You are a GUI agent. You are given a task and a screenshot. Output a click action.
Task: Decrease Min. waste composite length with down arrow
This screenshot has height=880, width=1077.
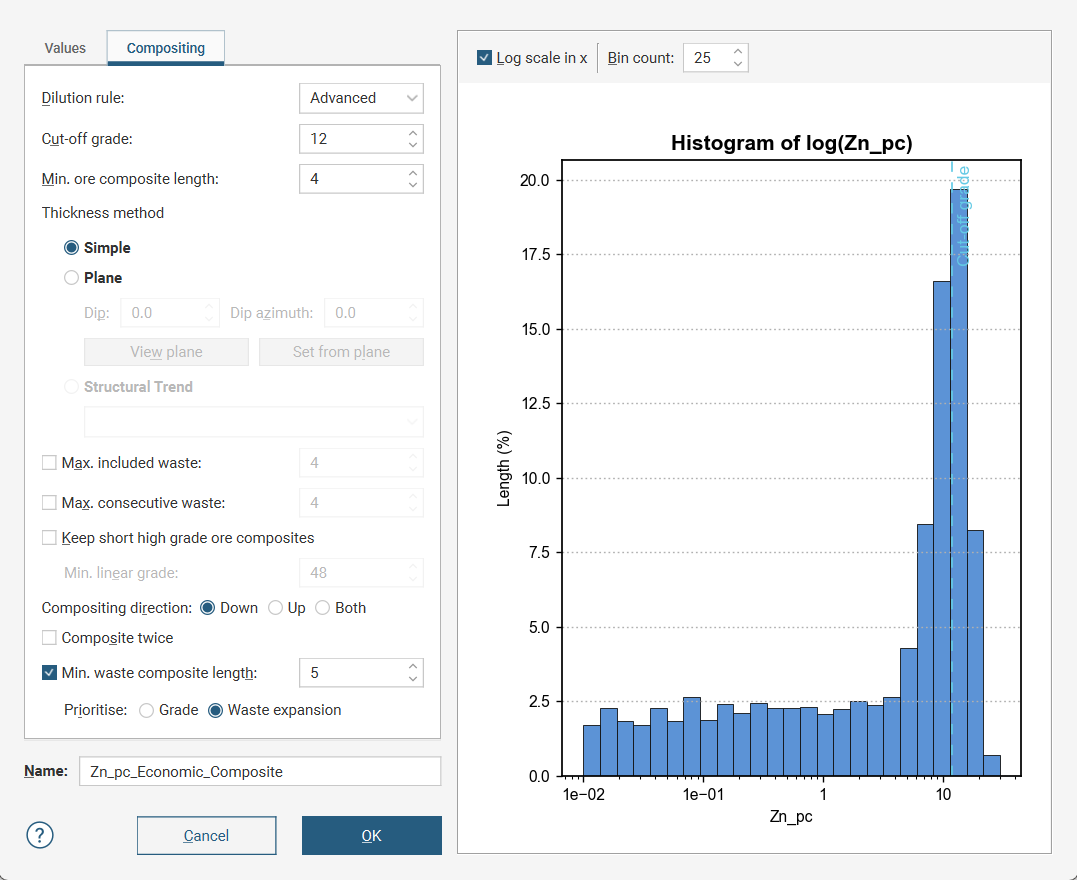pyautogui.click(x=413, y=680)
